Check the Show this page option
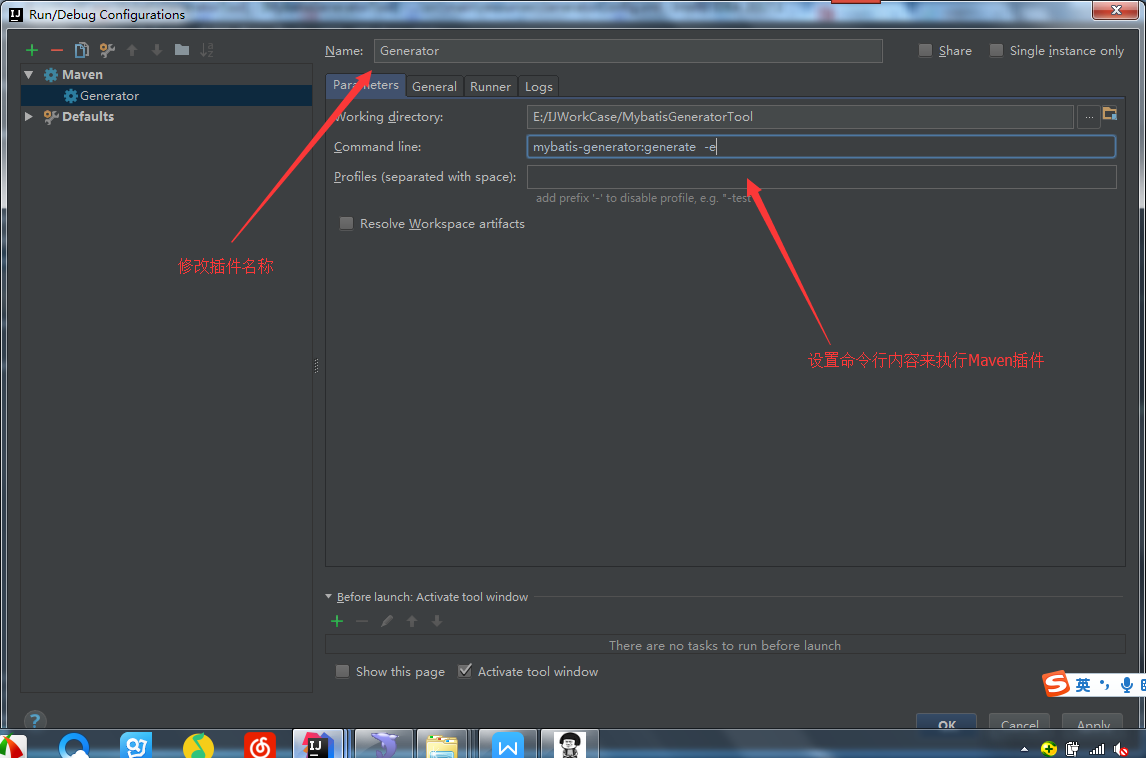This screenshot has height=758, width=1146. pos(342,671)
